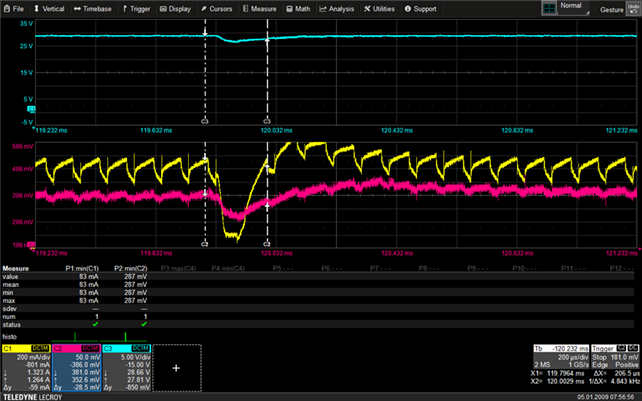
Task: Click the ΔX= 206.5 µs readout
Action: pyautogui.click(x=617, y=374)
